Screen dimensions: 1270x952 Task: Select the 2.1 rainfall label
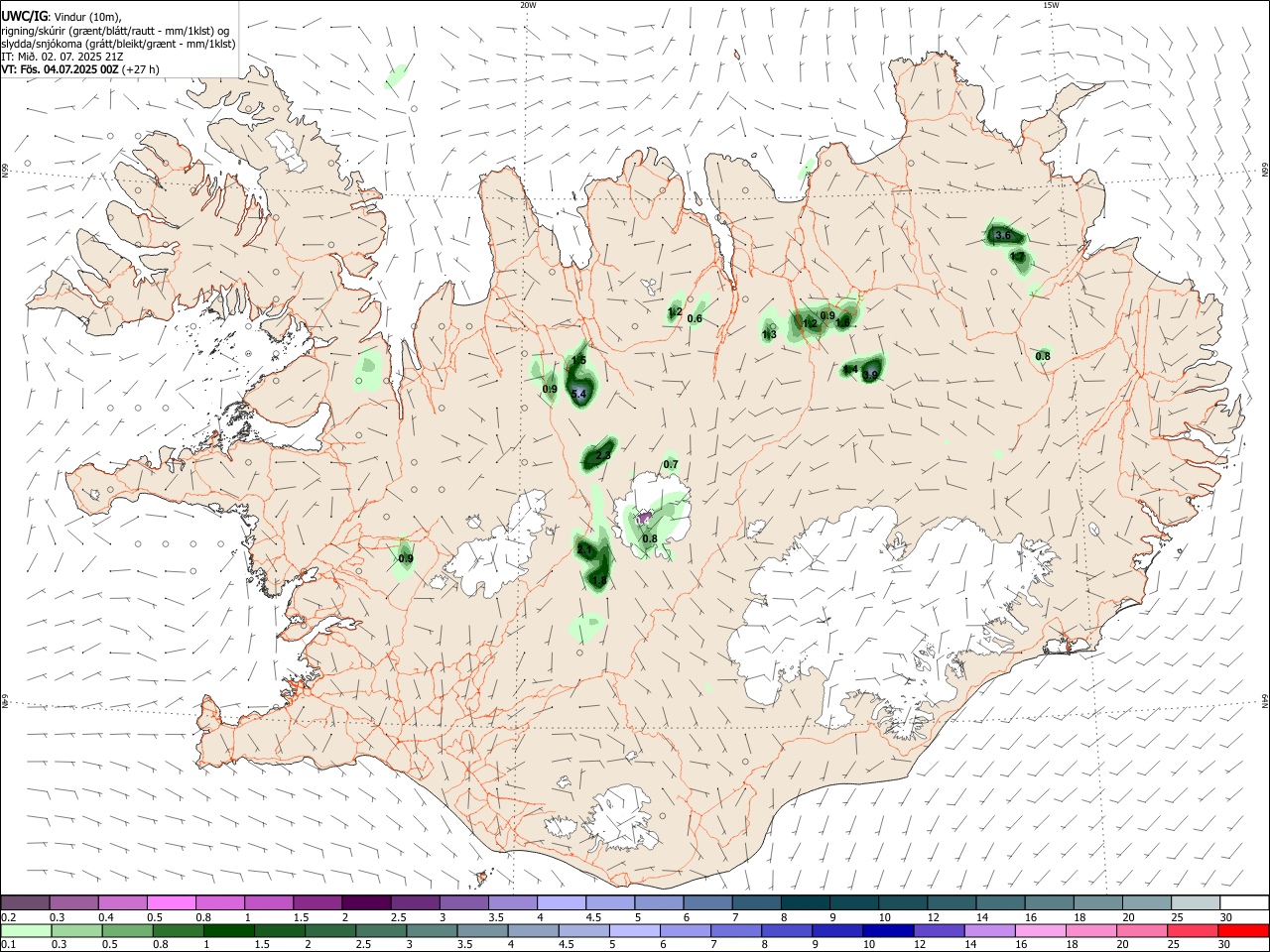pyautogui.click(x=584, y=549)
